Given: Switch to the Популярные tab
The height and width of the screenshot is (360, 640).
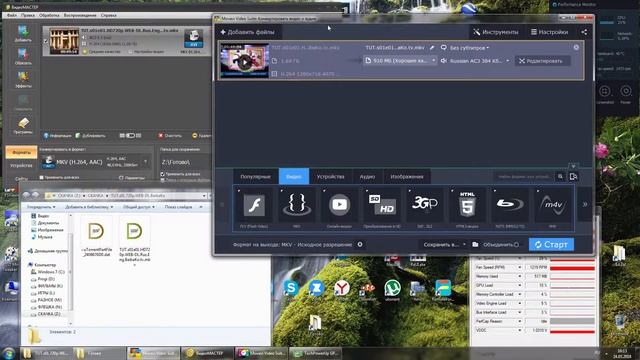Looking at the screenshot, I should click(x=256, y=177).
